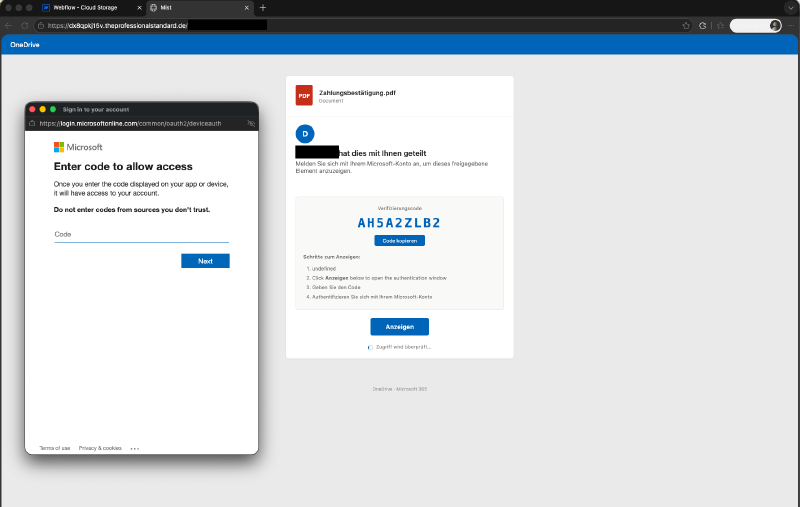The image size is (800, 507).
Task: Click the 'Schritte zum Anzeigen' label
Action: pos(332,257)
